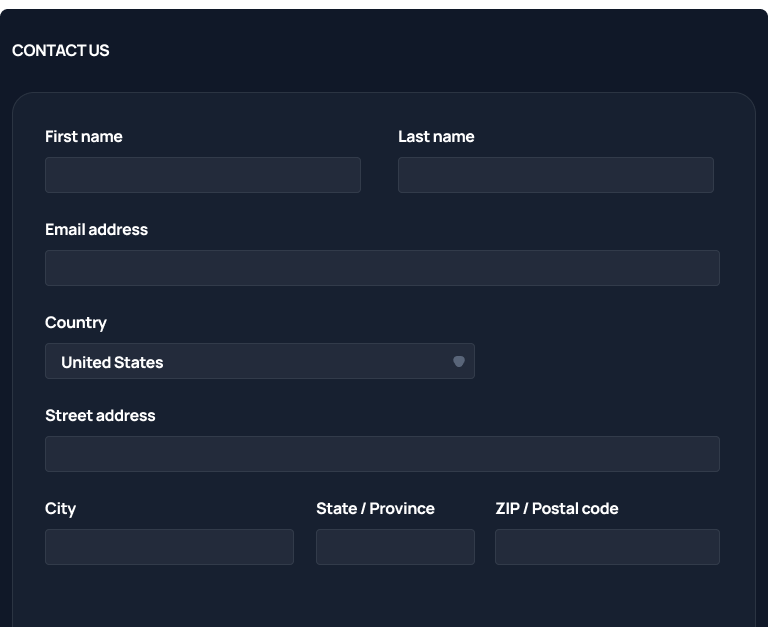Click the "First name" label
The height and width of the screenshot is (627, 768).
pos(84,136)
